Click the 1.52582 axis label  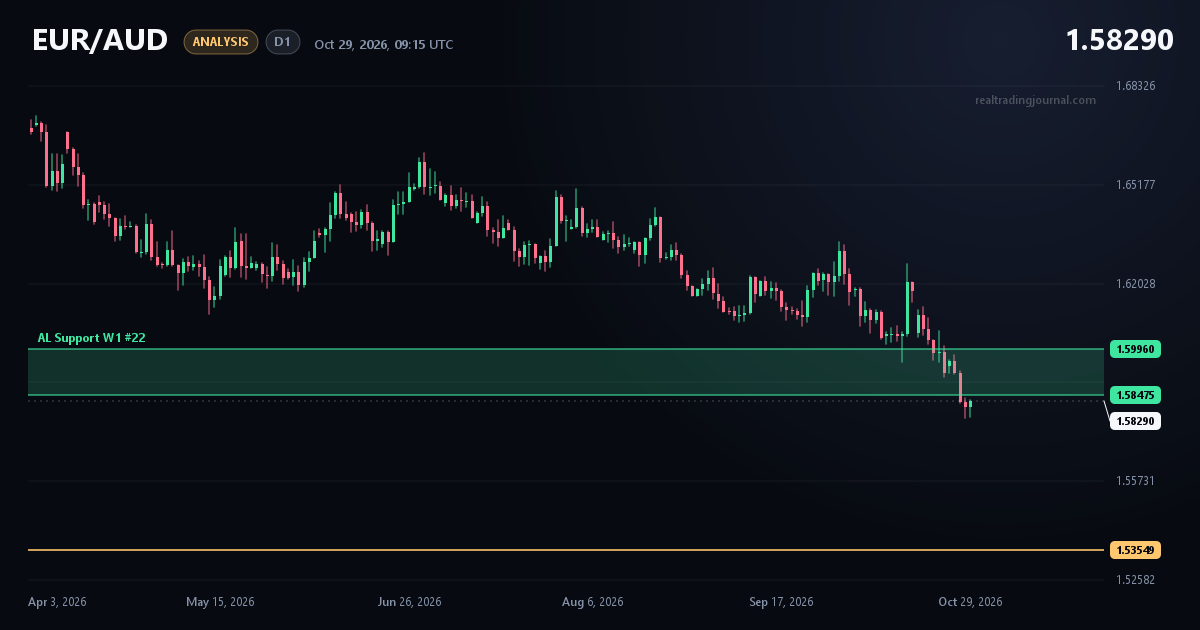1135,580
